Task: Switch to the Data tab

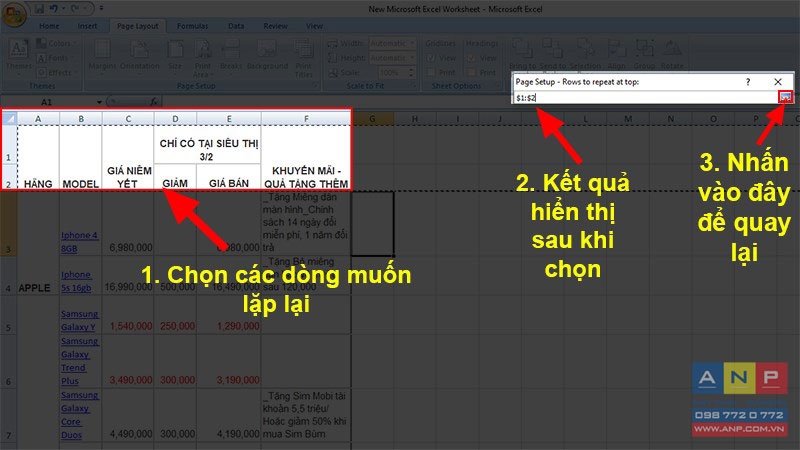Action: click(x=236, y=26)
